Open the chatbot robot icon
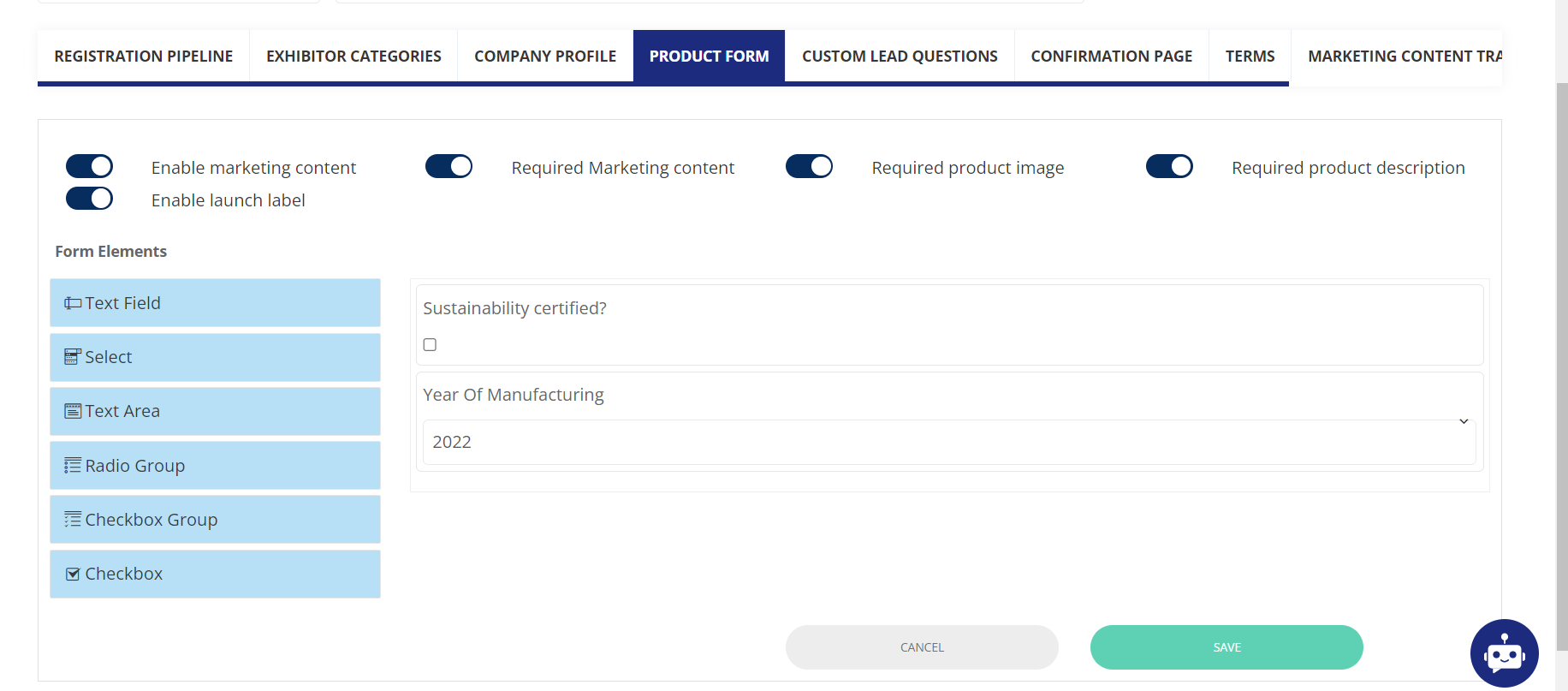 (x=1504, y=653)
